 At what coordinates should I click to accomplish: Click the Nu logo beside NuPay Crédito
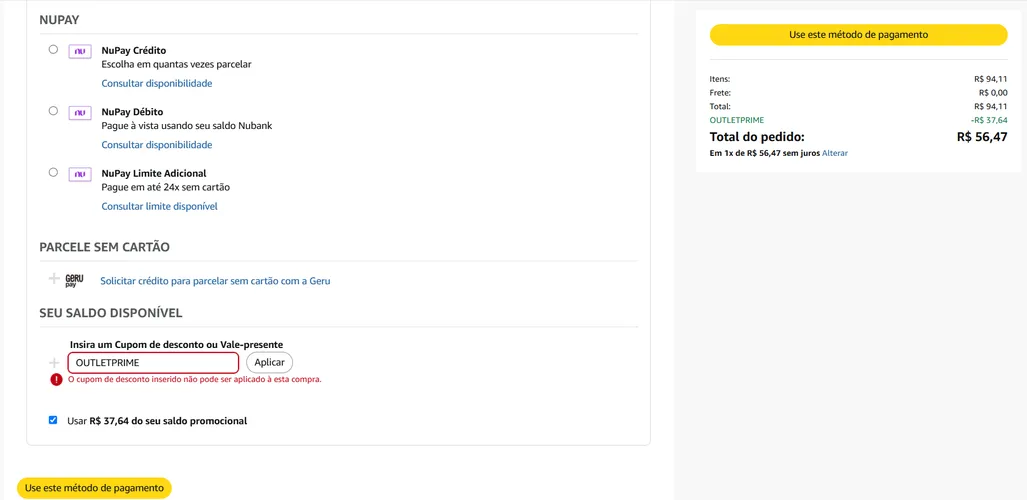[79, 51]
